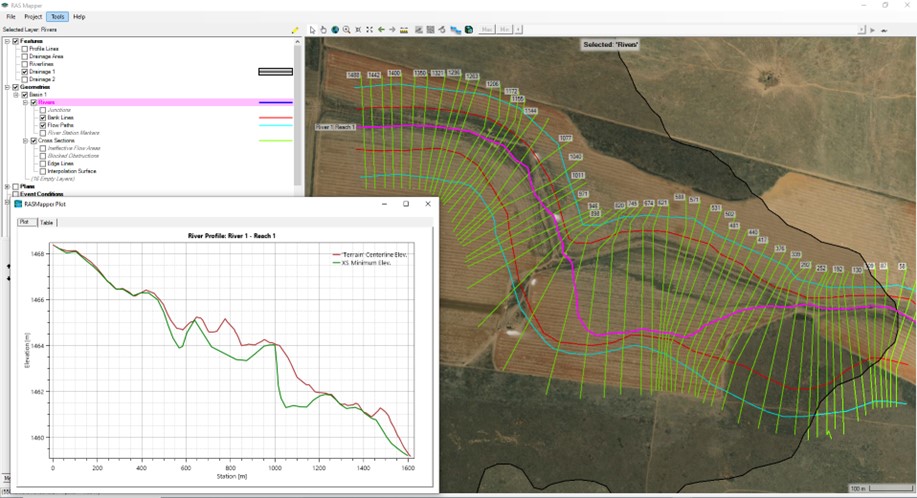Uncheck the Flow Paths layer
The height and width of the screenshot is (498, 917).
tap(43, 125)
